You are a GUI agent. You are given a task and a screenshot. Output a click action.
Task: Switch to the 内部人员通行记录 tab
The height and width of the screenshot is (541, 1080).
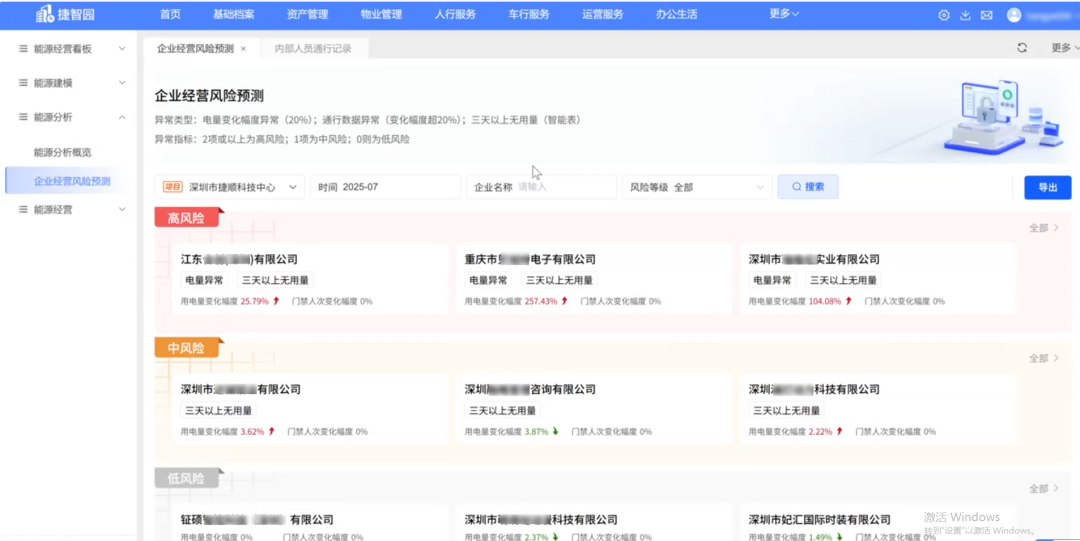pyautogui.click(x=313, y=48)
